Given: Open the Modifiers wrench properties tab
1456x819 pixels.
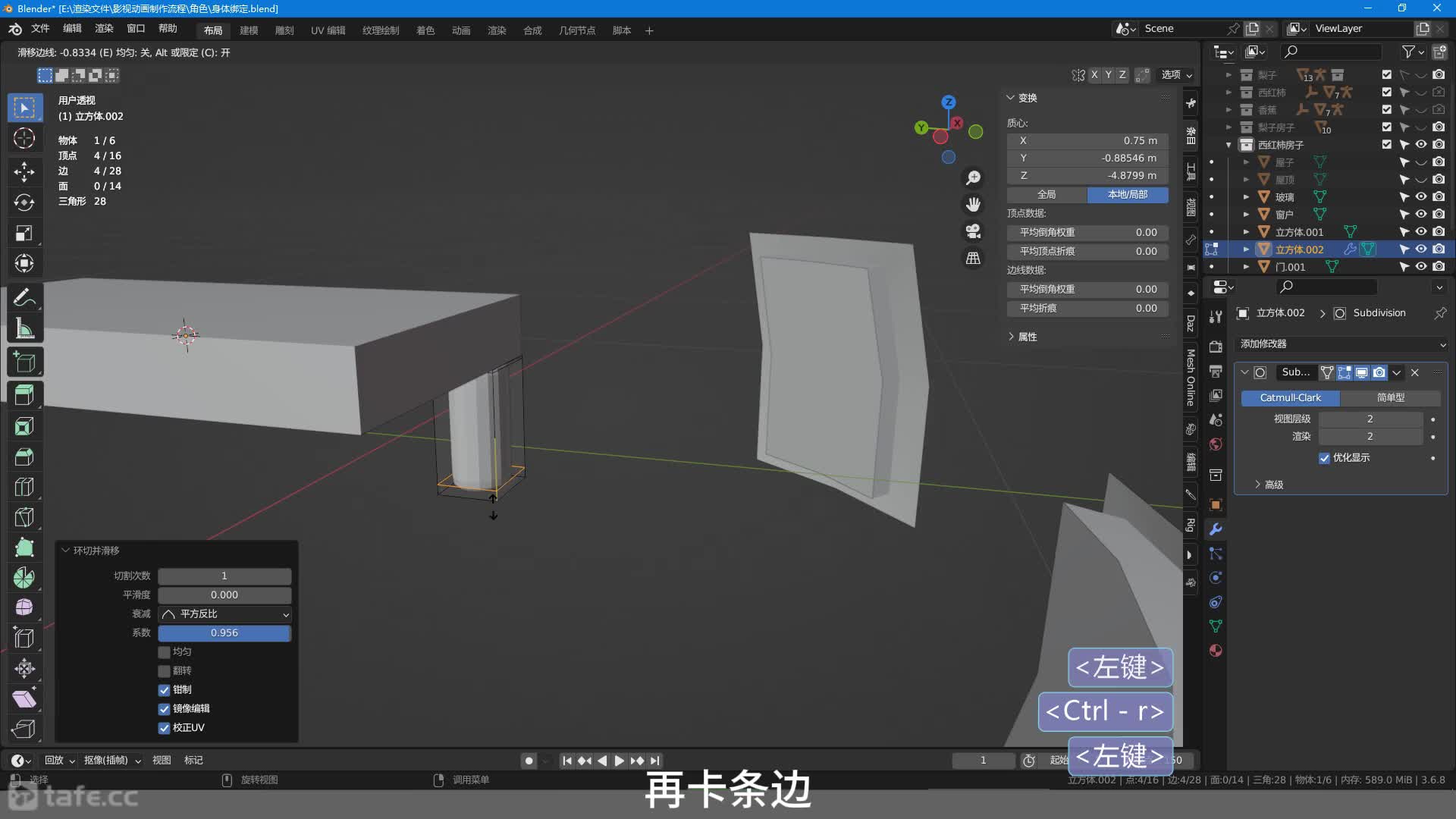Looking at the screenshot, I should [1216, 529].
